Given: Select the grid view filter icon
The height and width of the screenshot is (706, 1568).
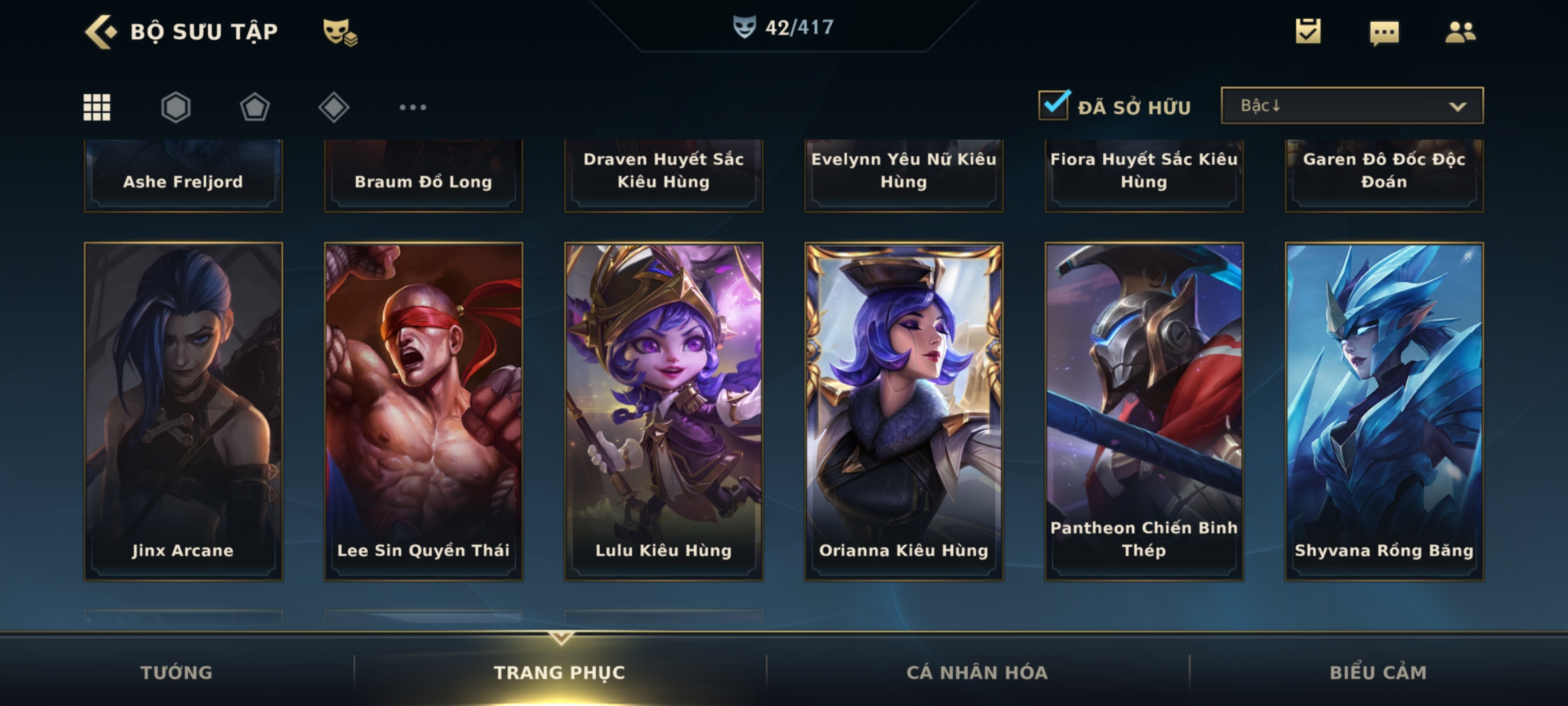Looking at the screenshot, I should coord(97,107).
